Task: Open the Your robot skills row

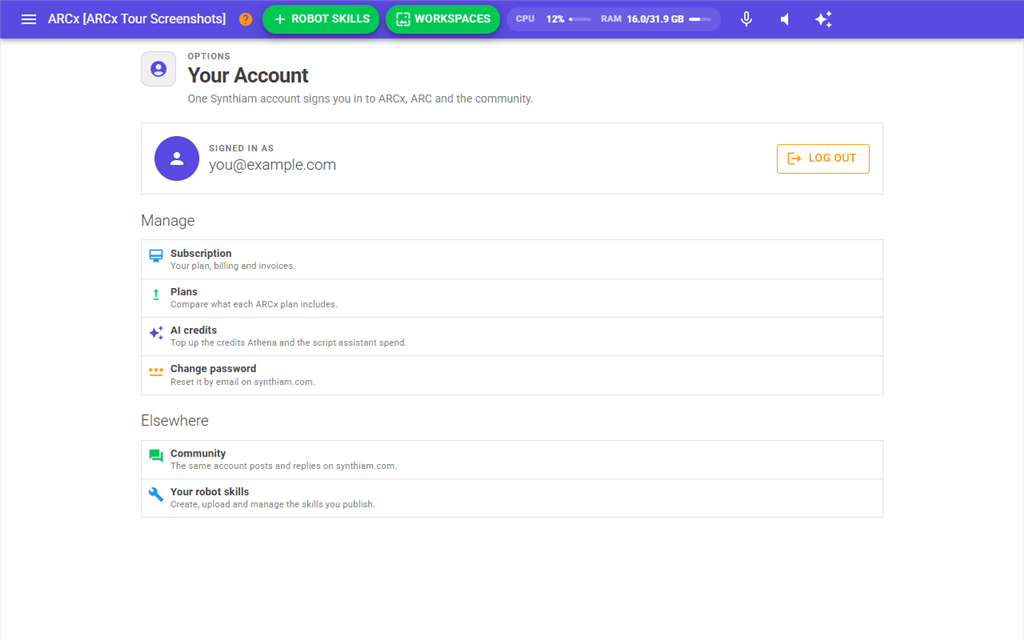Action: [512, 498]
